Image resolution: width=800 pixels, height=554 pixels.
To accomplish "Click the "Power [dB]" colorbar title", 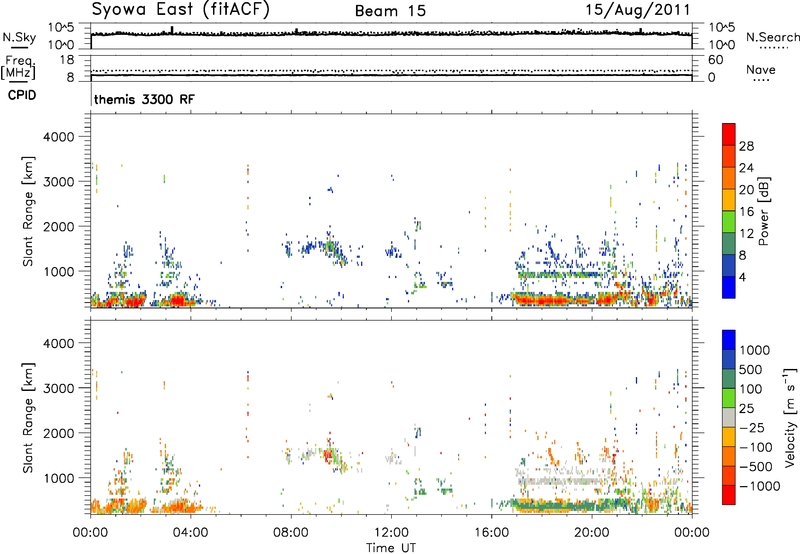I will (x=763, y=211).
